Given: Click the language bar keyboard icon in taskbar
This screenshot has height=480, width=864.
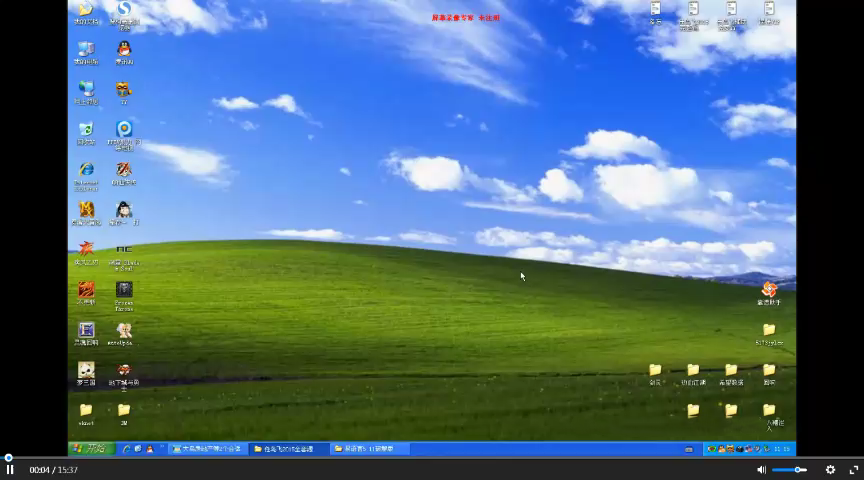Looking at the screenshot, I should [x=689, y=449].
